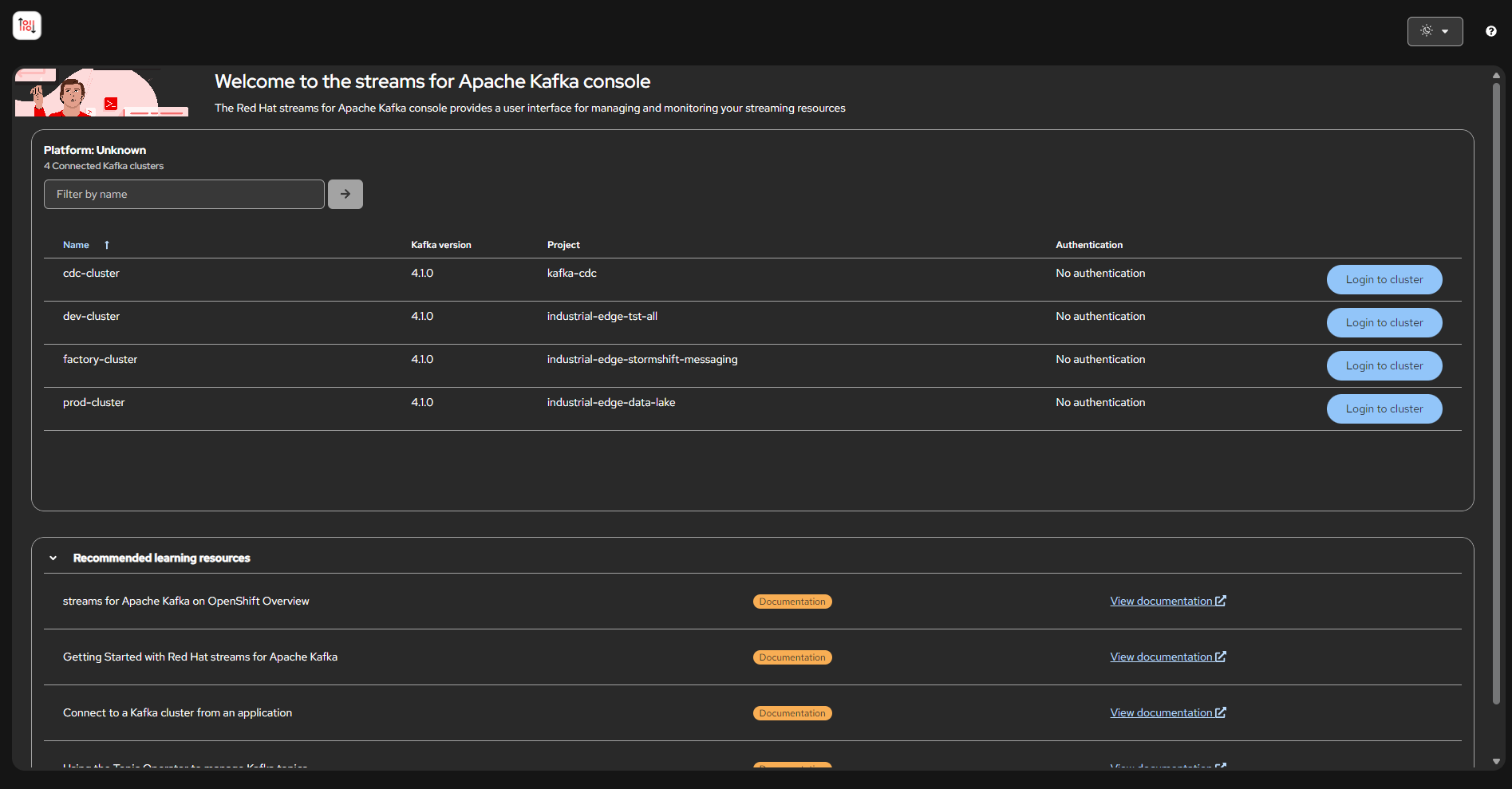Open View documentation for OpenShift Overview
This screenshot has height=789, width=1512.
click(x=1168, y=601)
